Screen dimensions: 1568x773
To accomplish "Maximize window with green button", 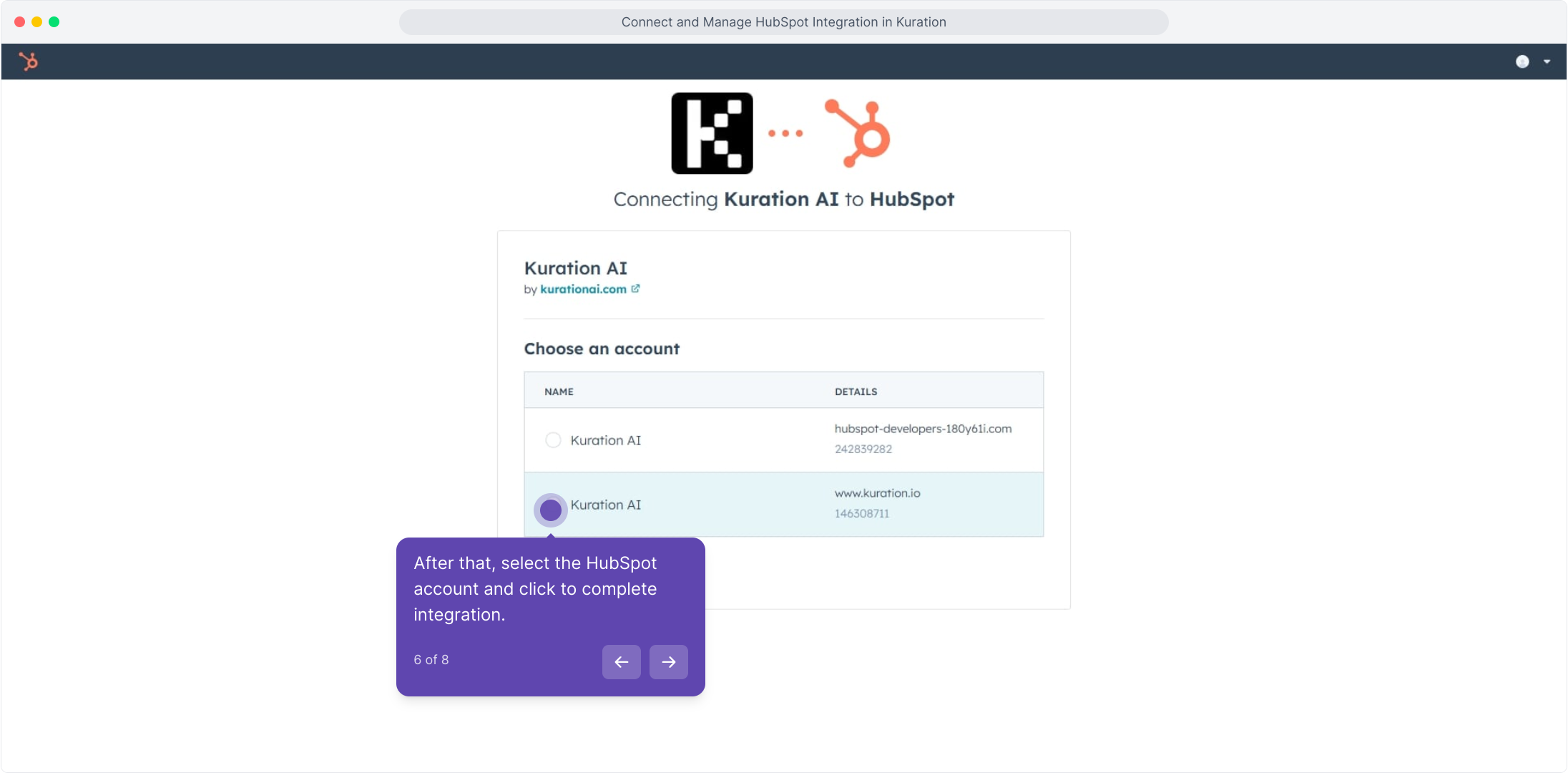I will pyautogui.click(x=54, y=22).
